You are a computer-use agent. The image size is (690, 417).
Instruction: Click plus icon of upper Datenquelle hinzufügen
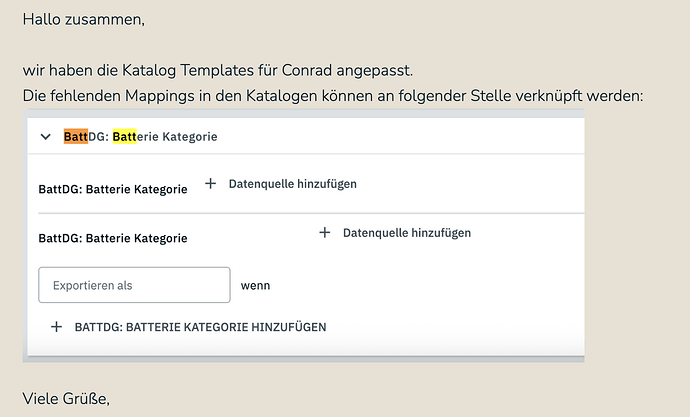[210, 184]
